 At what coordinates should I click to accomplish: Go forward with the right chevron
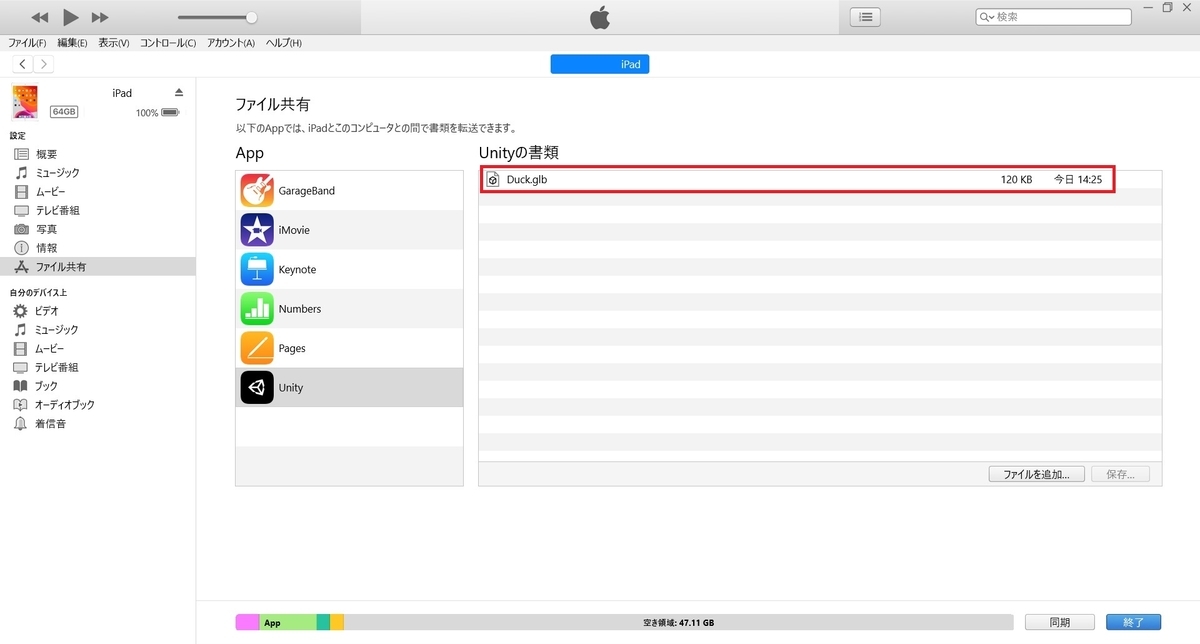pyautogui.click(x=43, y=64)
